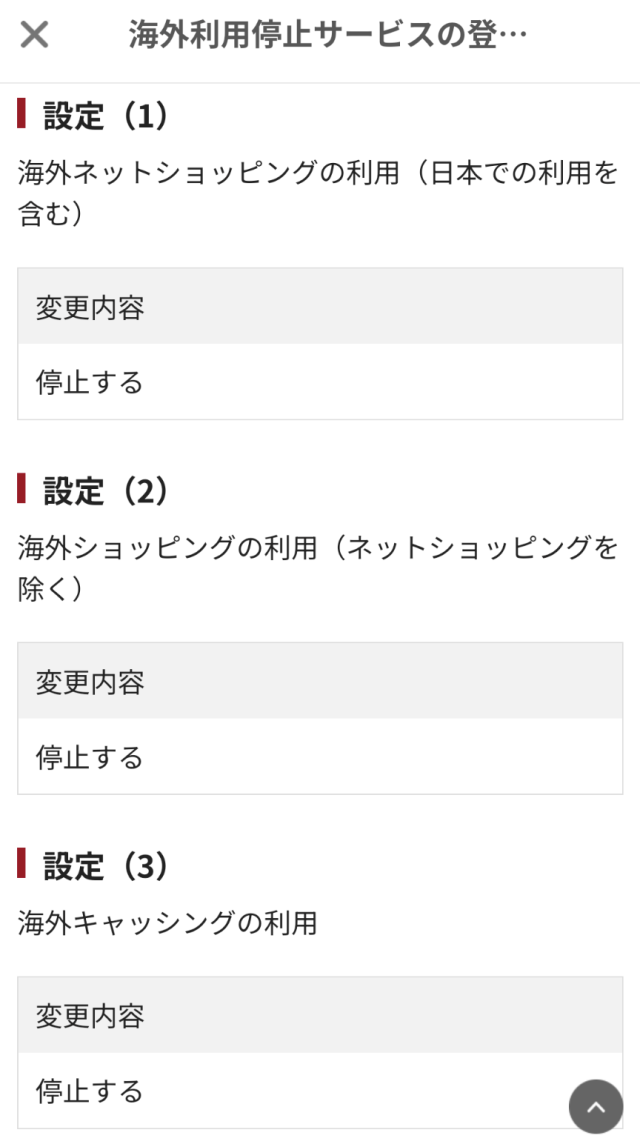
Task: Select the 設定（1） heading
Action: (x=106, y=116)
